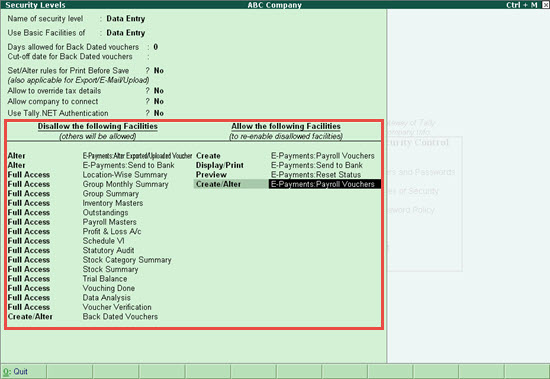Click the highlighted E-Payments:Payroll Vouchers field
Screen dimensions: 550x379
[x=325, y=184]
